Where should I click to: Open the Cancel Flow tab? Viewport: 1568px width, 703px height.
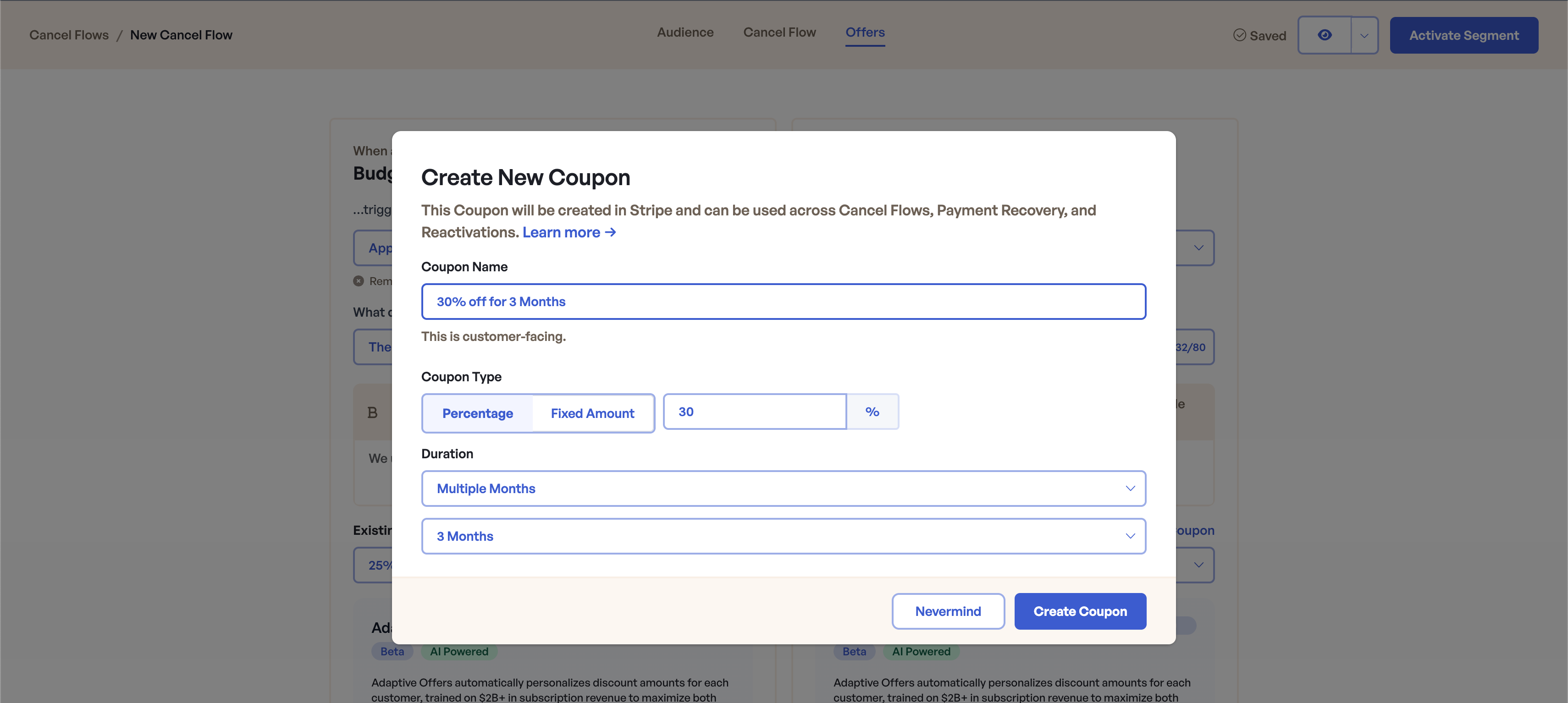tap(779, 32)
